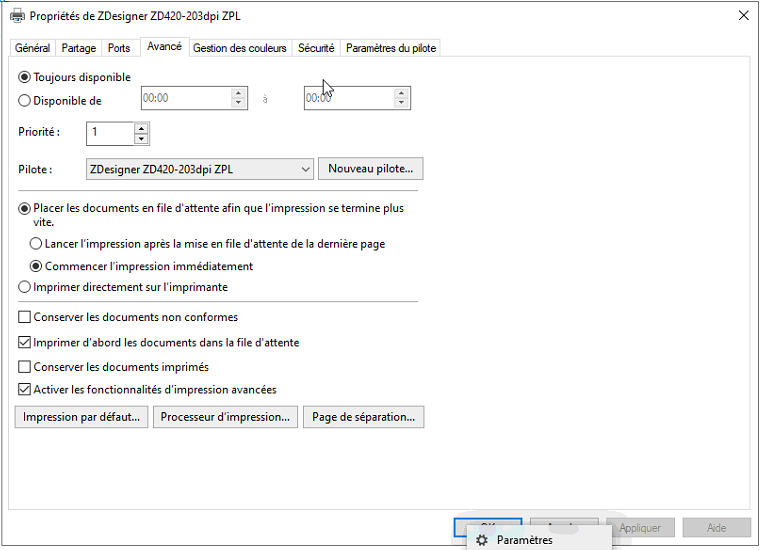Disable "Activer les fonctionnalités d'impression avancées"
Viewport: 760px width, 550px height.
25,390
